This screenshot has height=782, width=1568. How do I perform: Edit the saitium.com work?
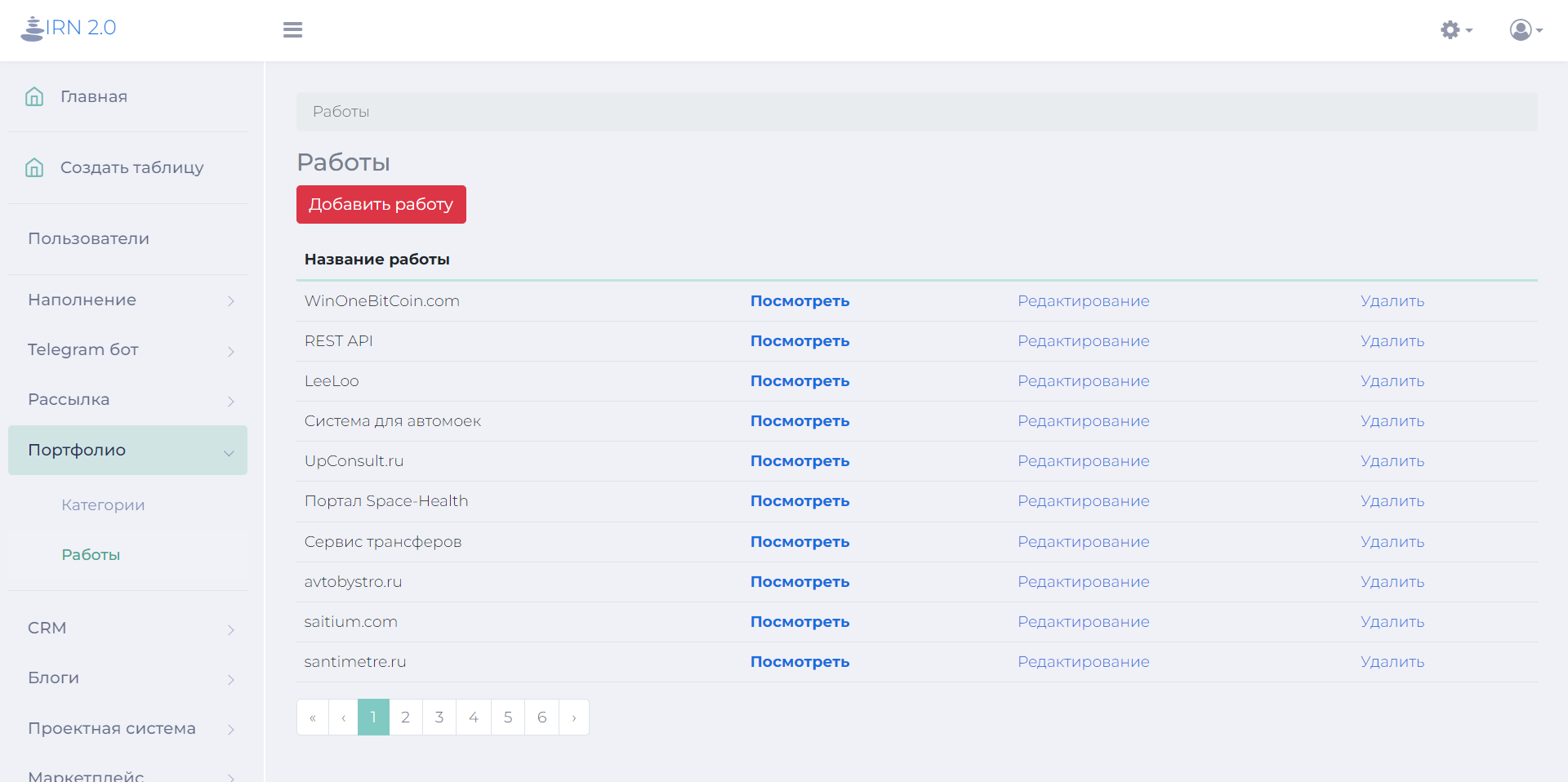tap(1083, 621)
